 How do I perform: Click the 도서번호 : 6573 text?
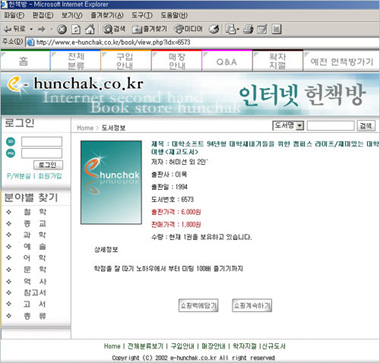pyautogui.click(x=172, y=200)
